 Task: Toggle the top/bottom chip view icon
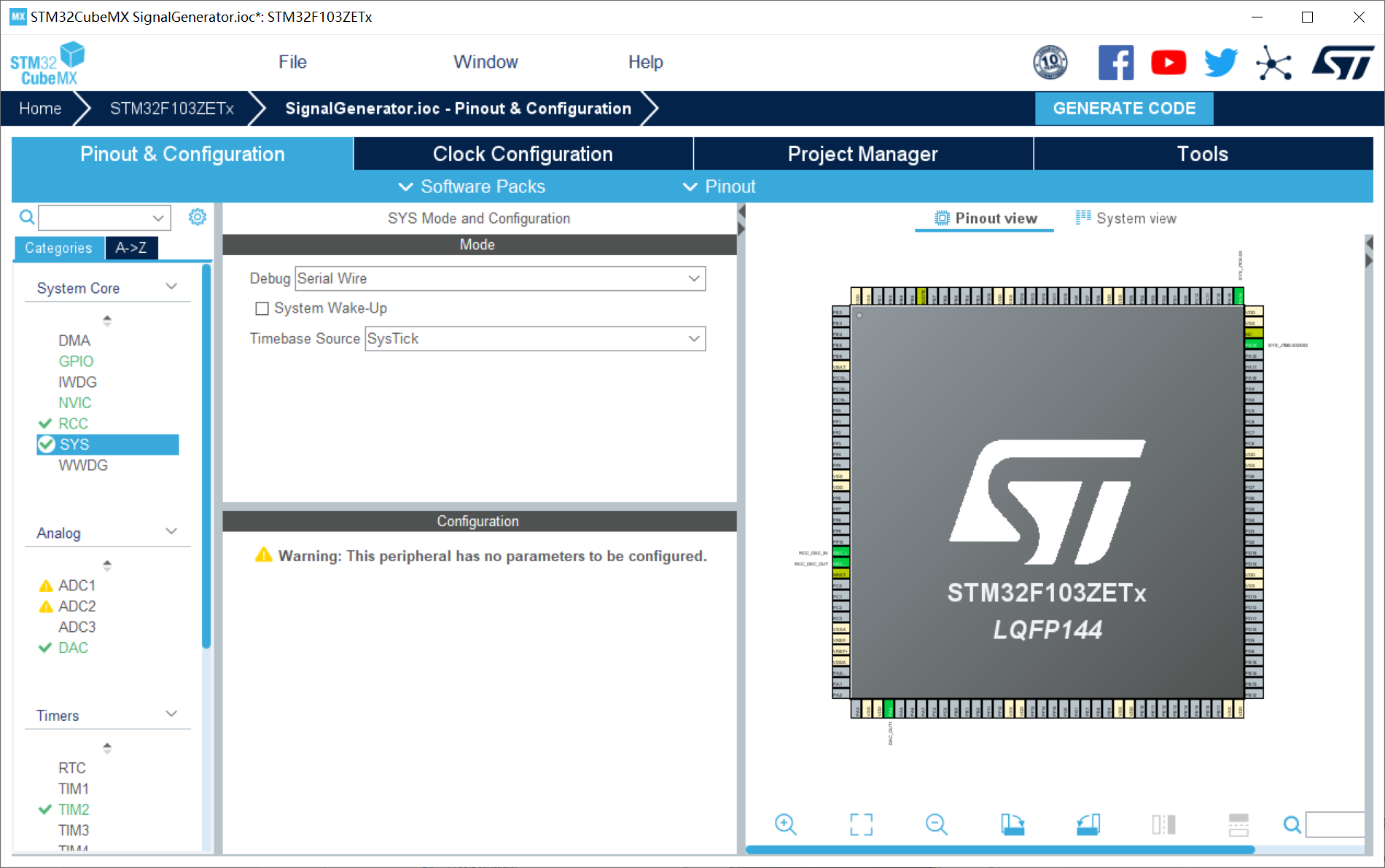point(1238,824)
